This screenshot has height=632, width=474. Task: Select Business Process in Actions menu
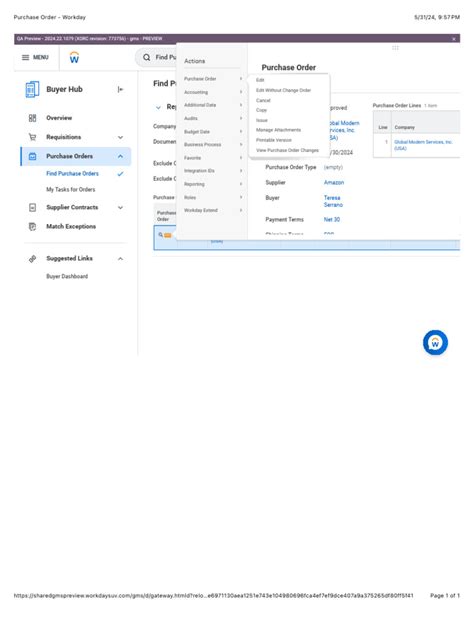[x=202, y=145]
